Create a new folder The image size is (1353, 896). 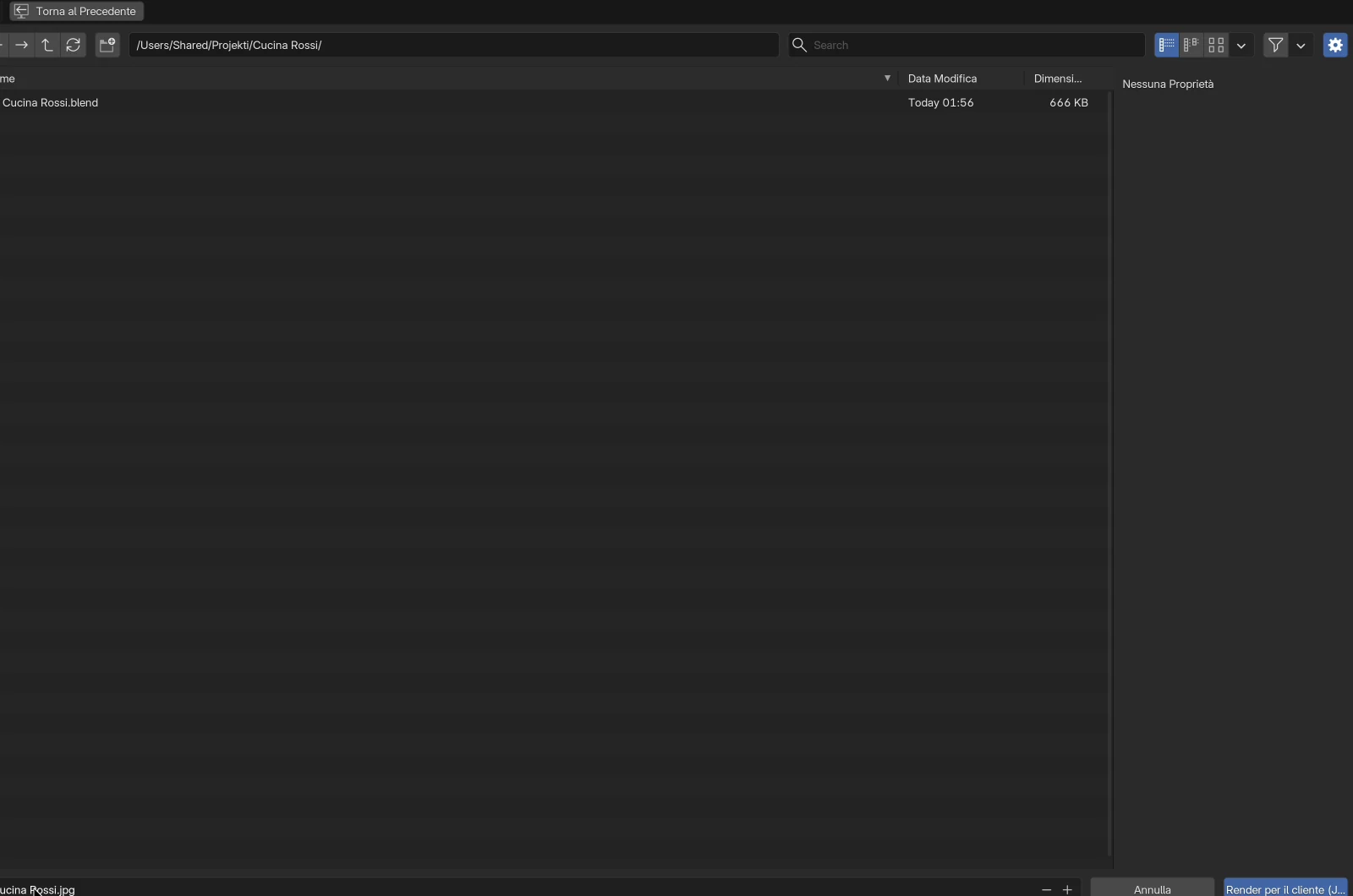pos(107,45)
